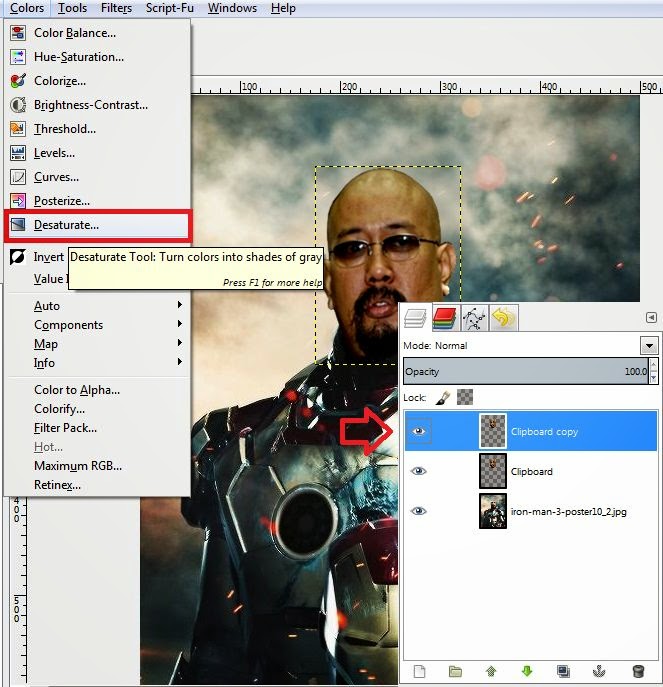Lower the selected layer
Image resolution: width=663 pixels, height=687 pixels.
point(527,671)
